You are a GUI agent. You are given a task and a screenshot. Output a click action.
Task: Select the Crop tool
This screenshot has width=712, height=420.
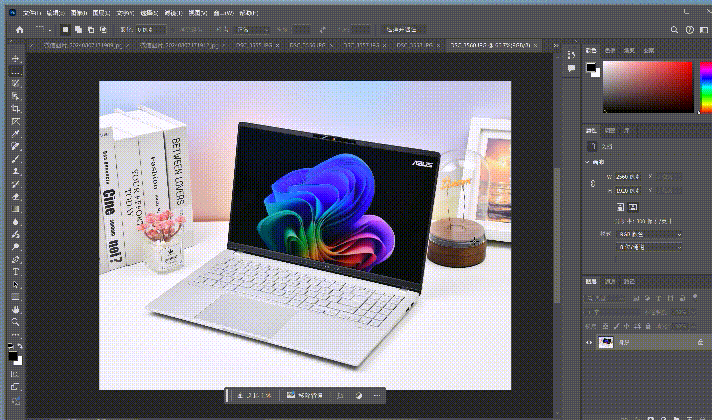click(x=15, y=109)
